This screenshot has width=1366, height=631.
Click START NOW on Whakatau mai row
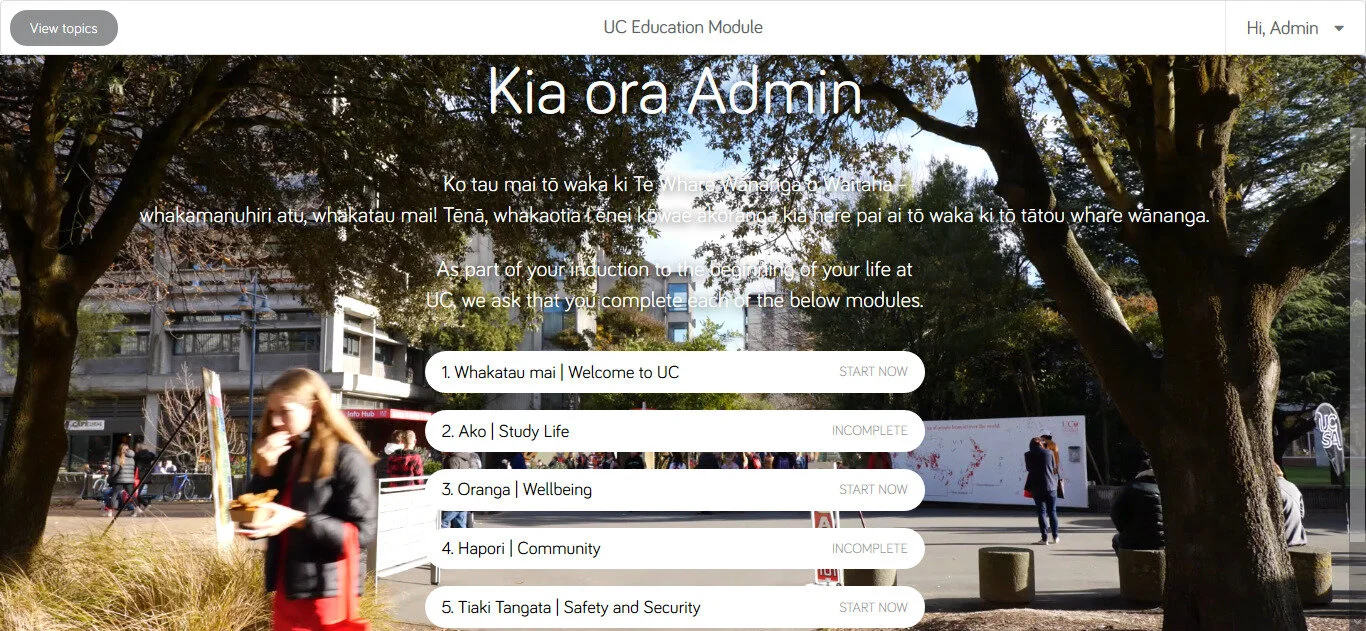[x=873, y=372]
